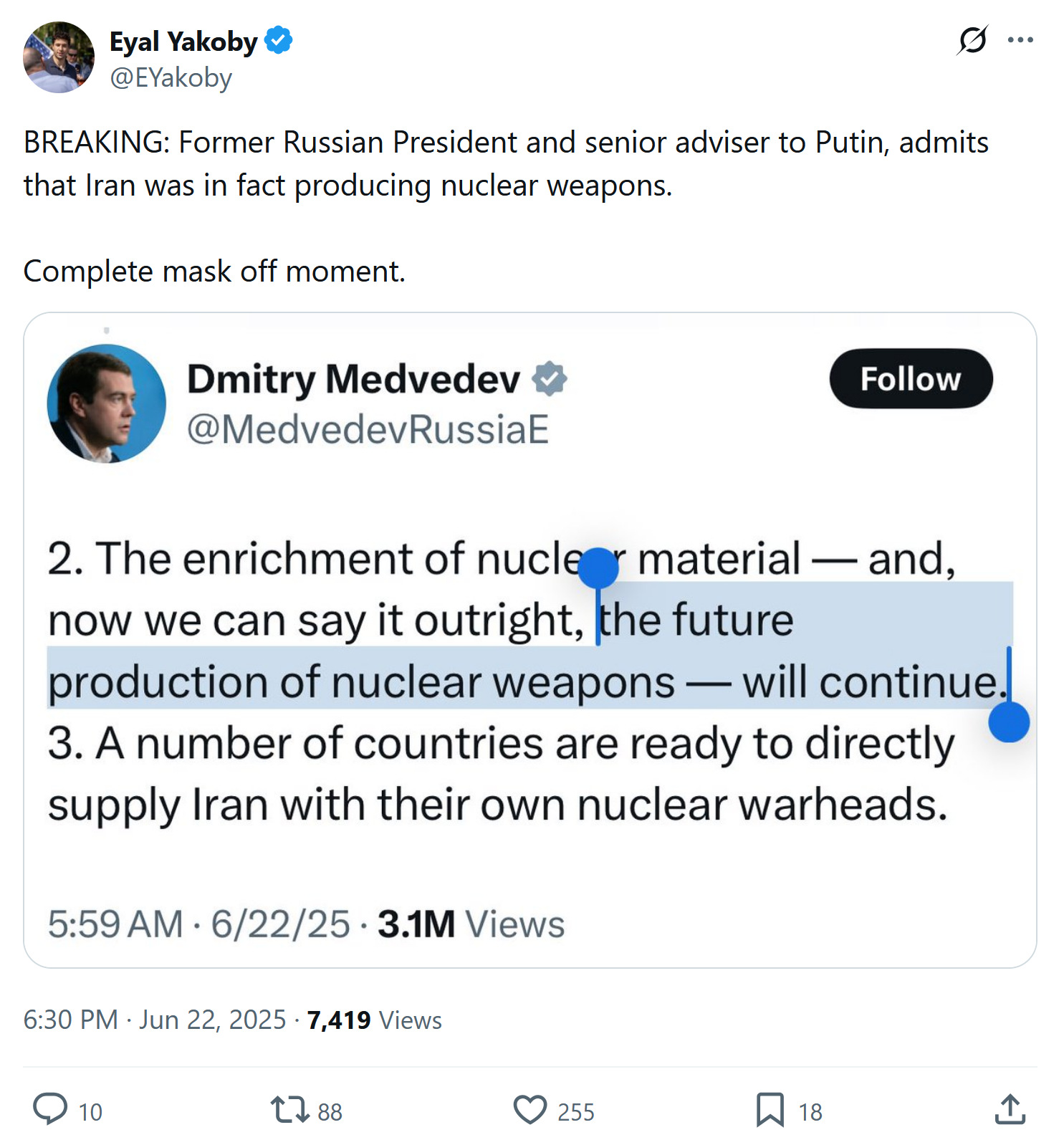Click the lower blue text selection handle

coord(1009,722)
